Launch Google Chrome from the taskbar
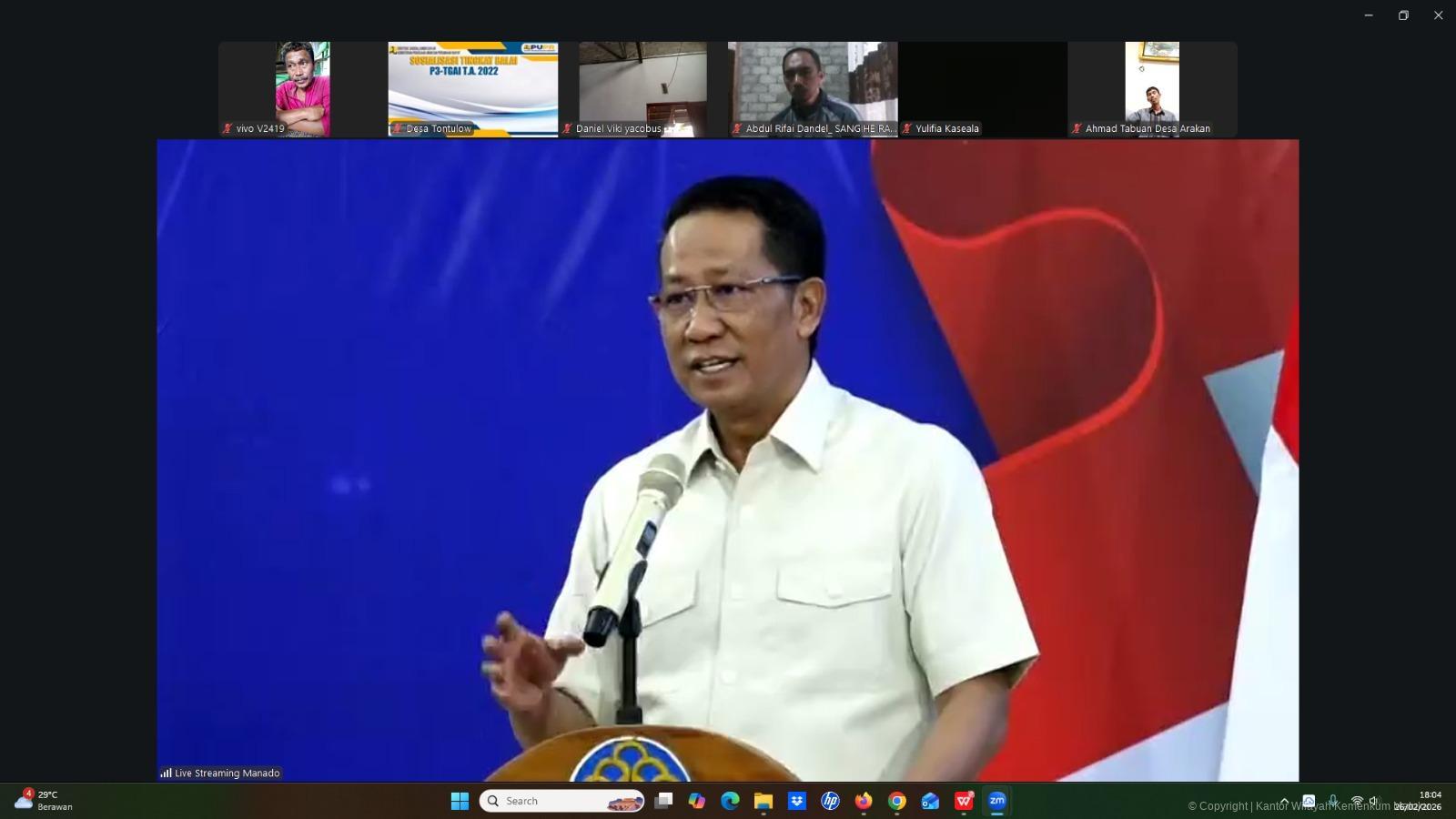This screenshot has width=1456, height=819. [897, 801]
